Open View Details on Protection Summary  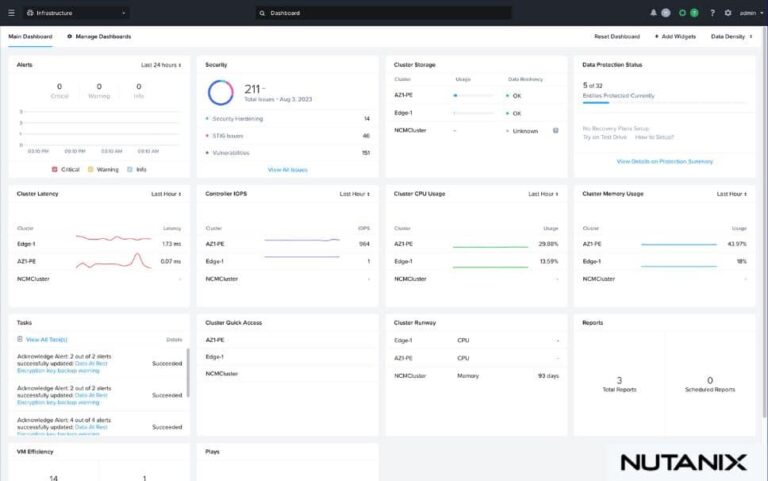pyautogui.click(x=665, y=161)
